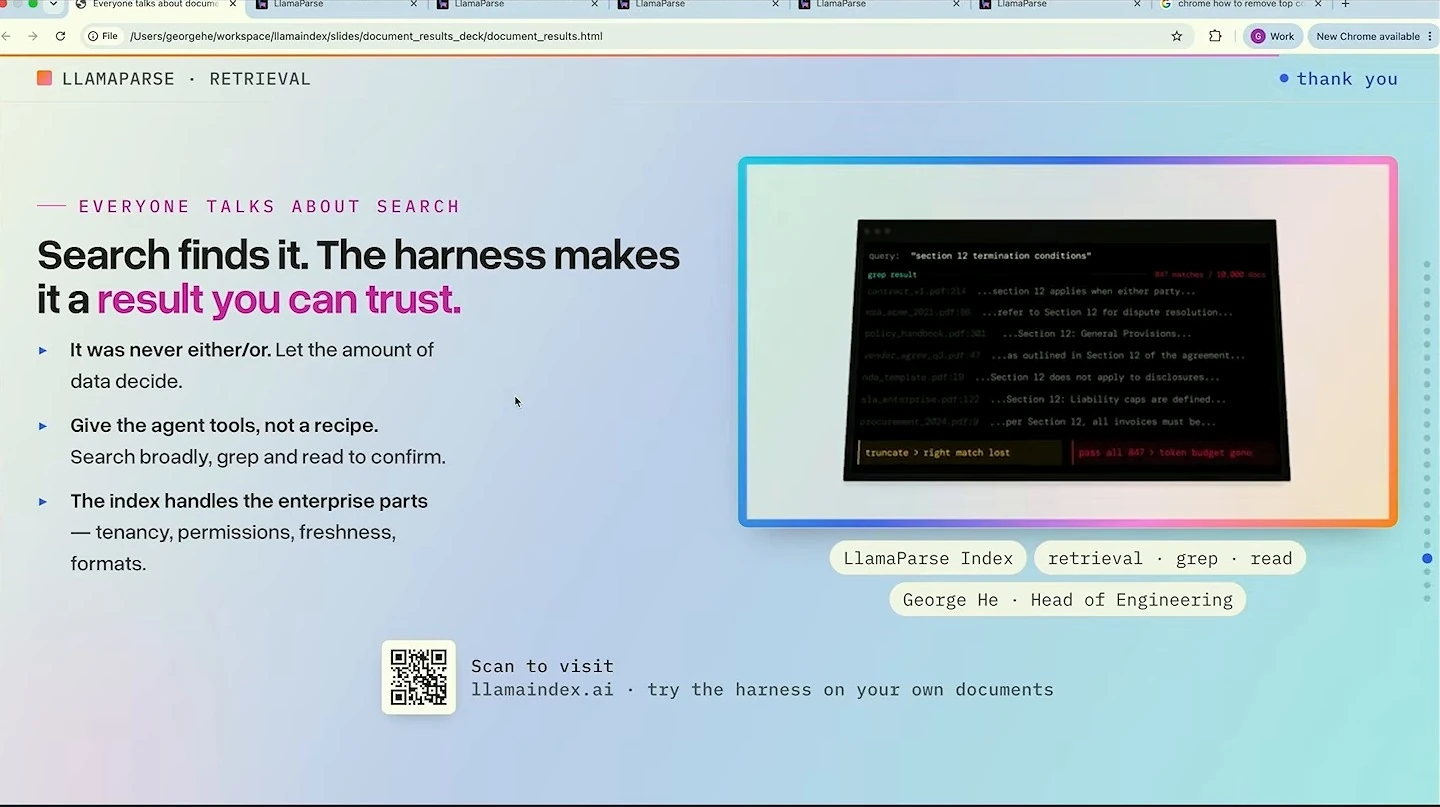
Task: Click 'George He · Head of Engineering' pill
Action: click(1067, 599)
